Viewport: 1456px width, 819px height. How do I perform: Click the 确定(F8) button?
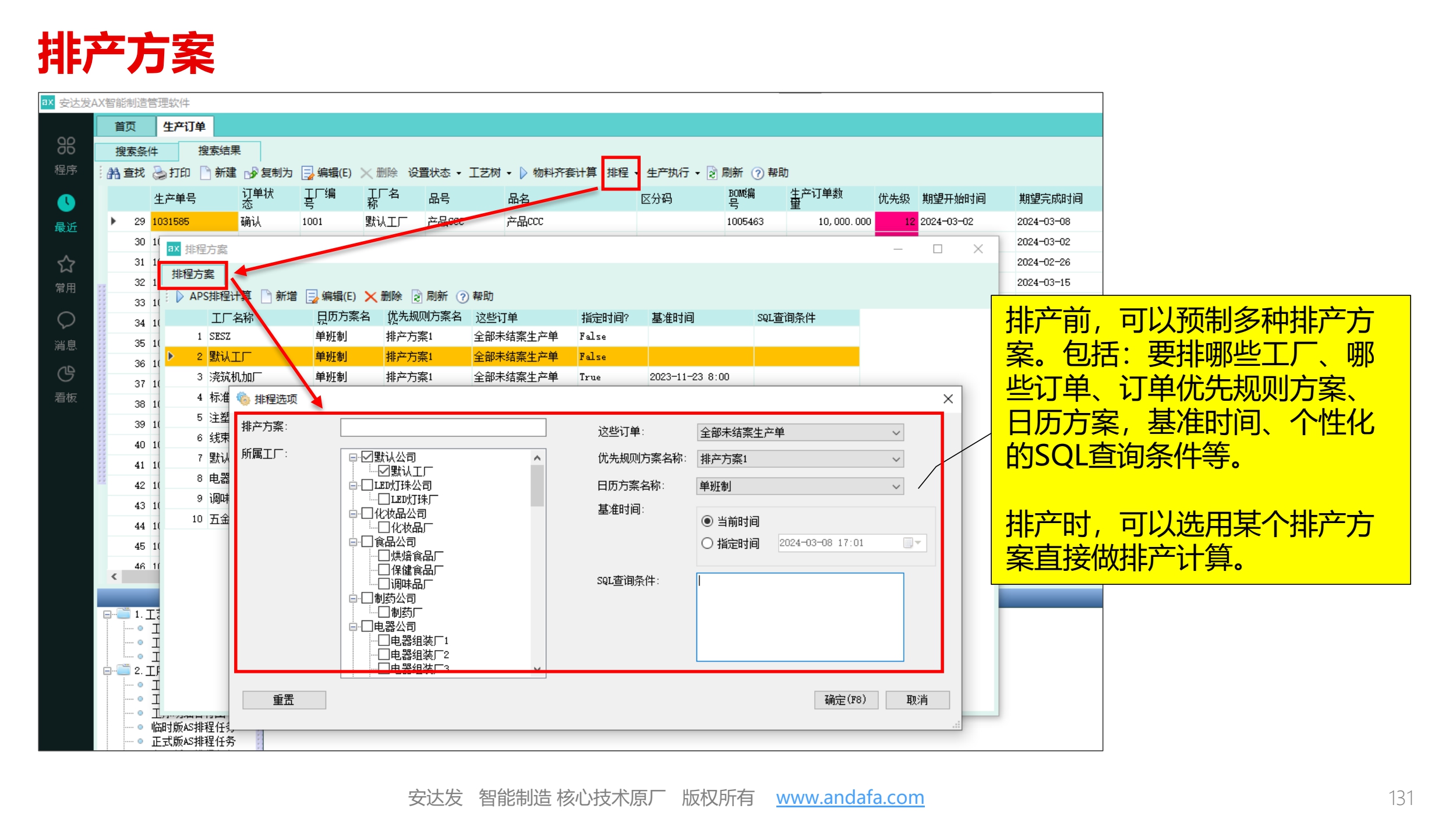click(845, 700)
